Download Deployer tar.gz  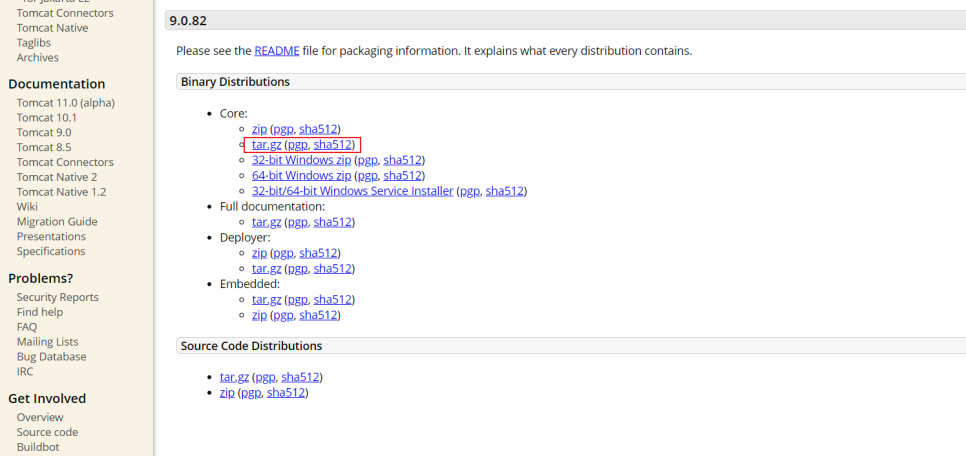pyautogui.click(x=267, y=269)
